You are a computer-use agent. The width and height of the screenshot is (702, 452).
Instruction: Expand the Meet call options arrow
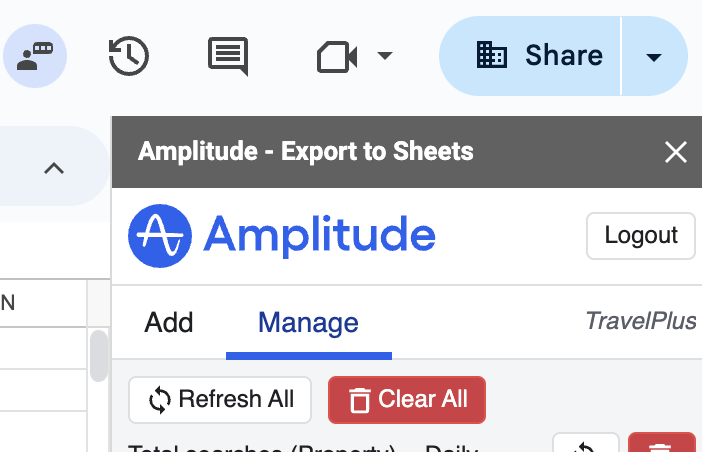coord(385,56)
